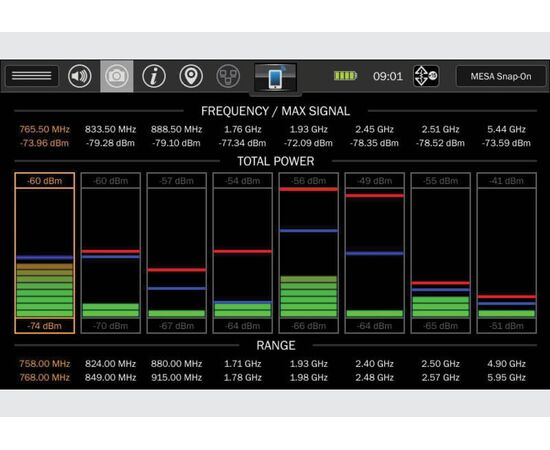Open the hamburger menu button
Screen dimensions: 550x450
coord(32,76)
